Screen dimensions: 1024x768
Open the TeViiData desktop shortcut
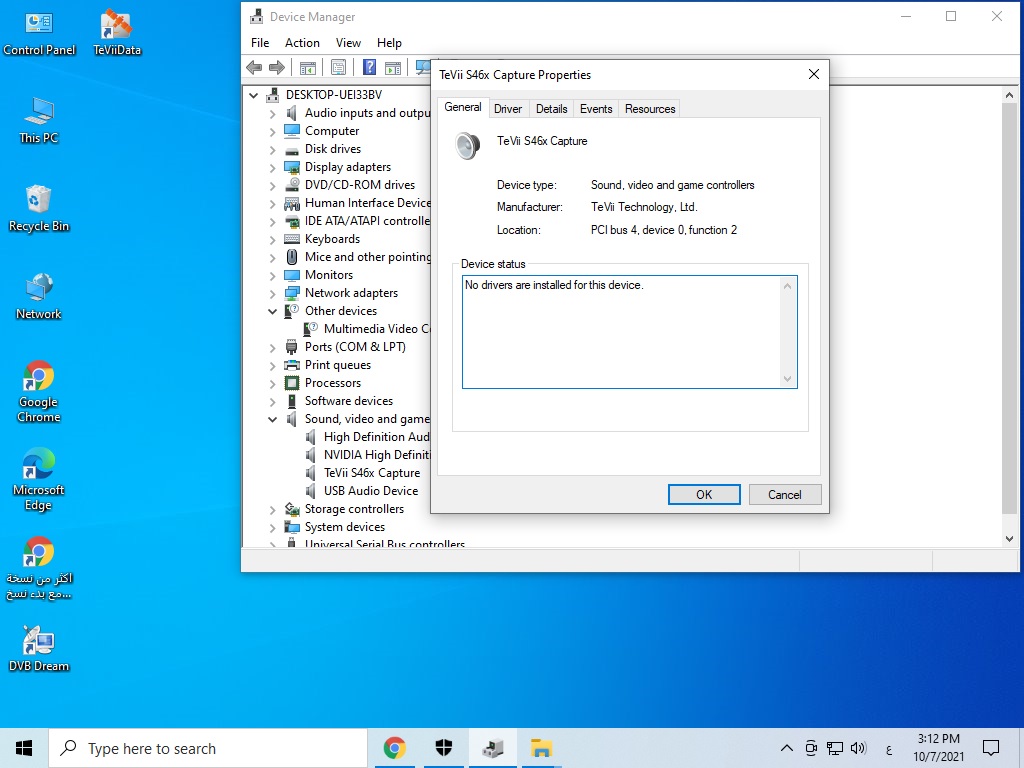click(117, 34)
